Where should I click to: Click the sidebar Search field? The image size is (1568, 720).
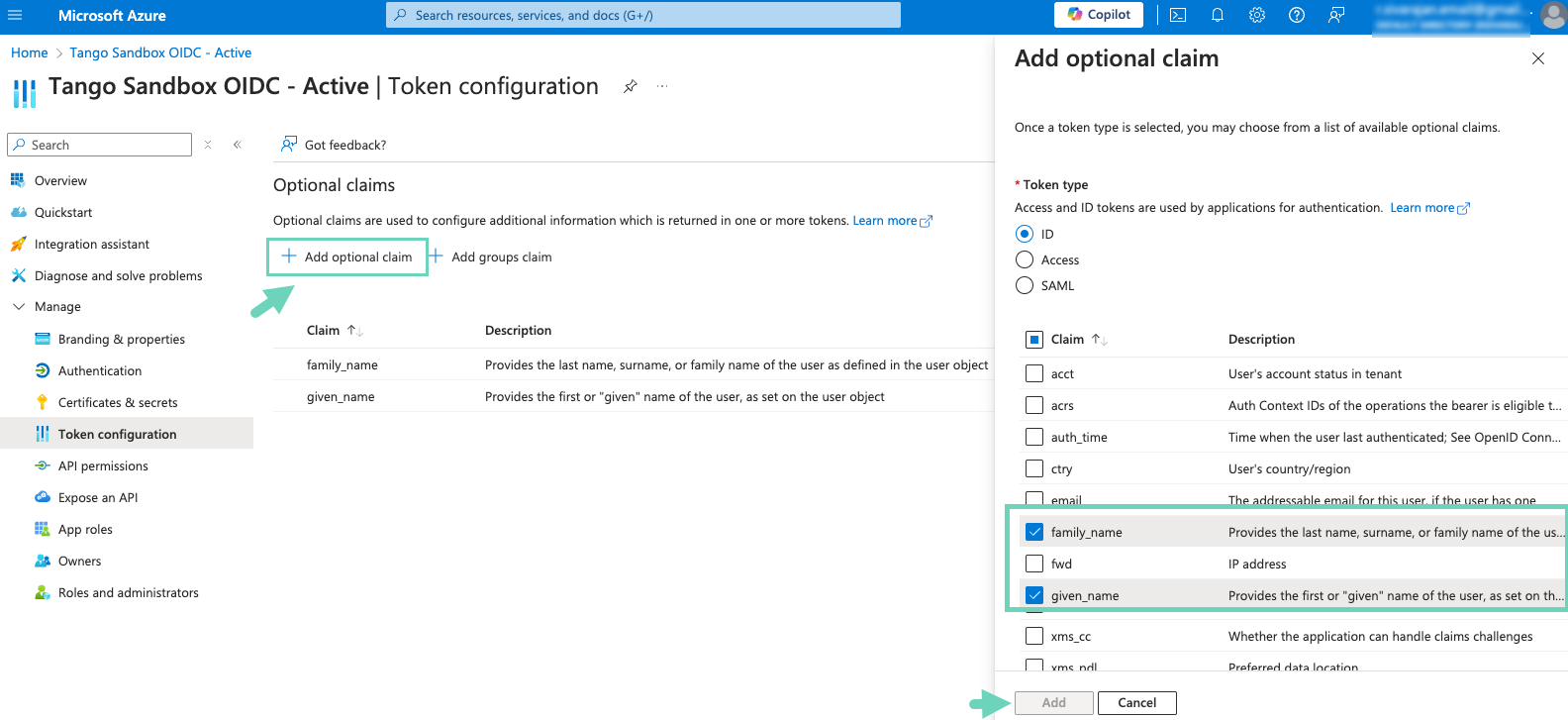99,145
